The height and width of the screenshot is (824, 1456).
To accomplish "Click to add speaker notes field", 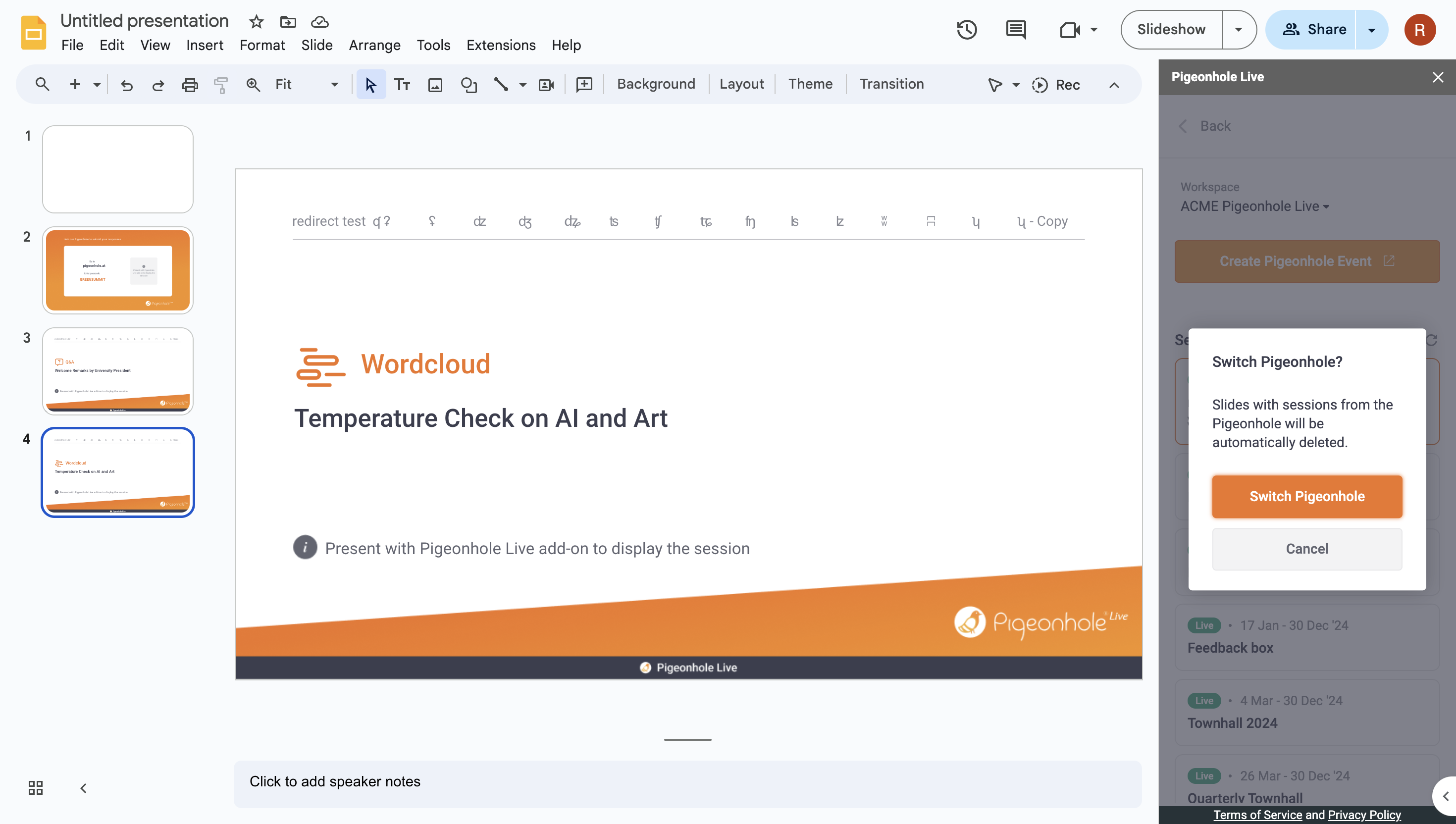I will pyautogui.click(x=687, y=783).
